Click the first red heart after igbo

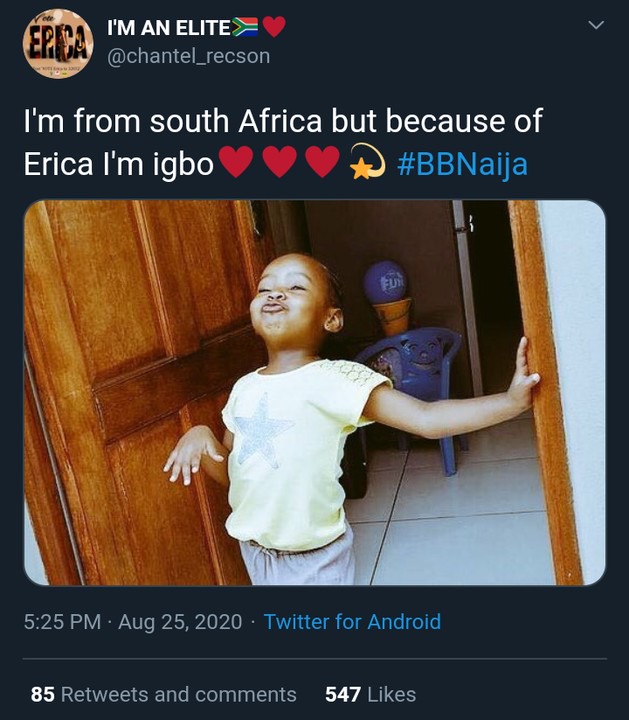pyautogui.click(x=236, y=162)
